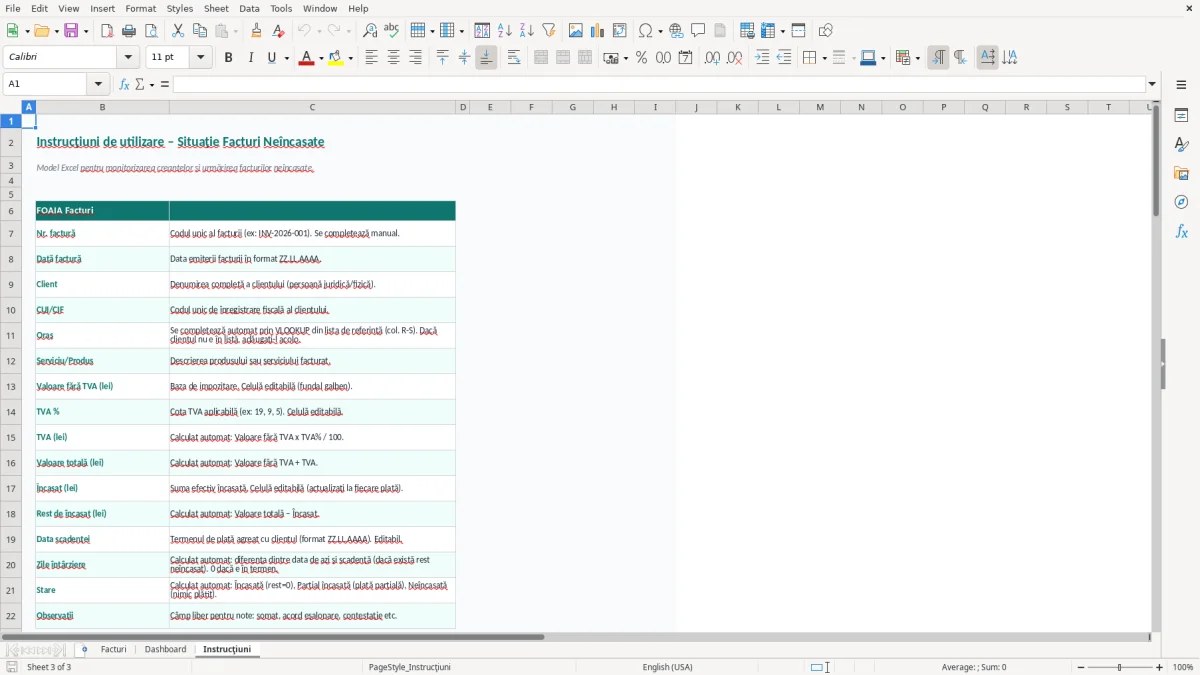Click the Insert Pivot Table icon
This screenshot has width=1200, height=675.
[x=620, y=31]
